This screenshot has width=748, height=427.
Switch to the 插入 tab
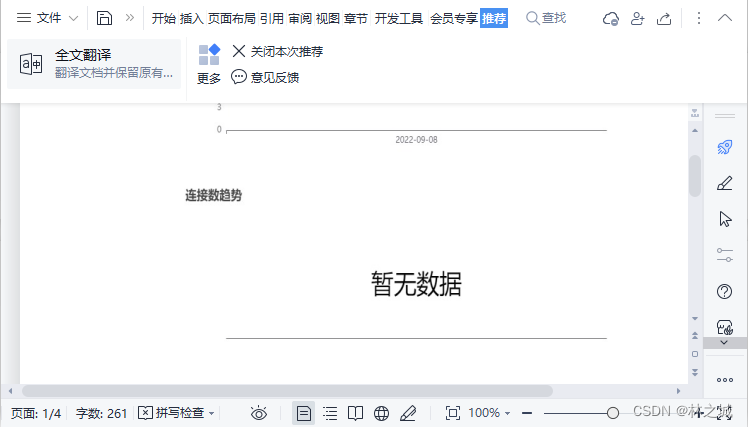tap(192, 19)
